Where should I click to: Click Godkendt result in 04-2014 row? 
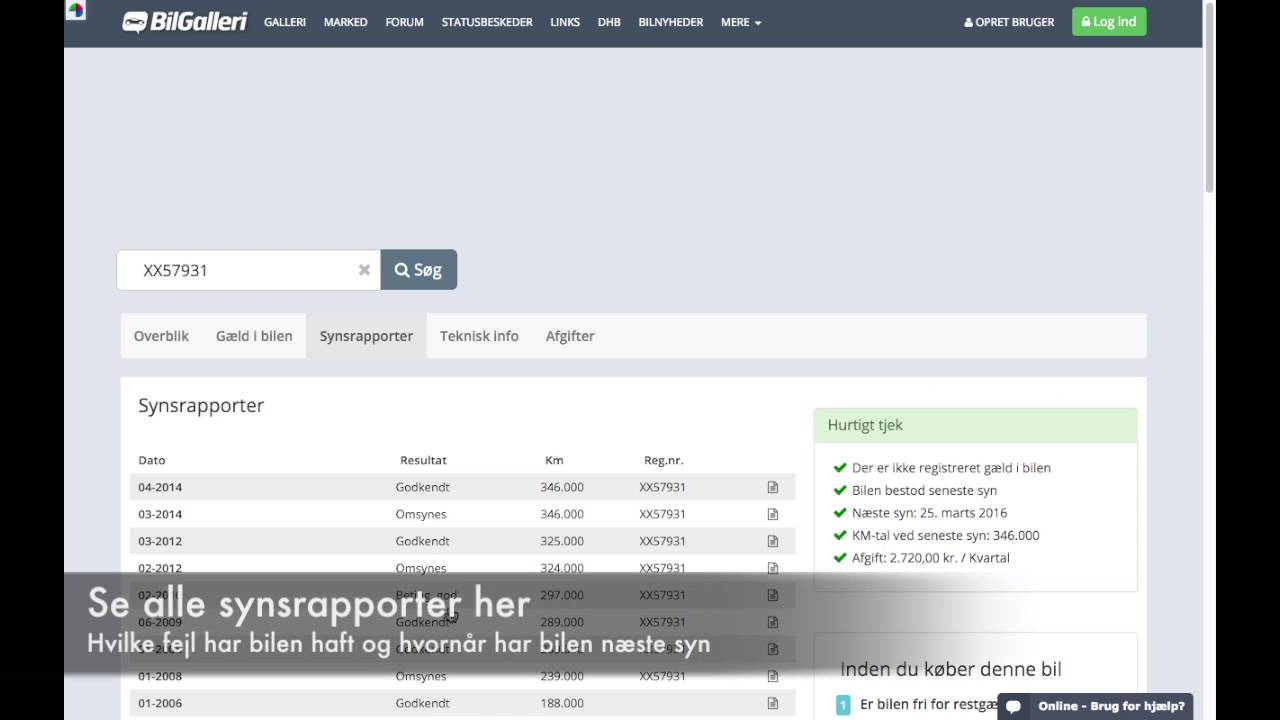pyautogui.click(x=423, y=487)
